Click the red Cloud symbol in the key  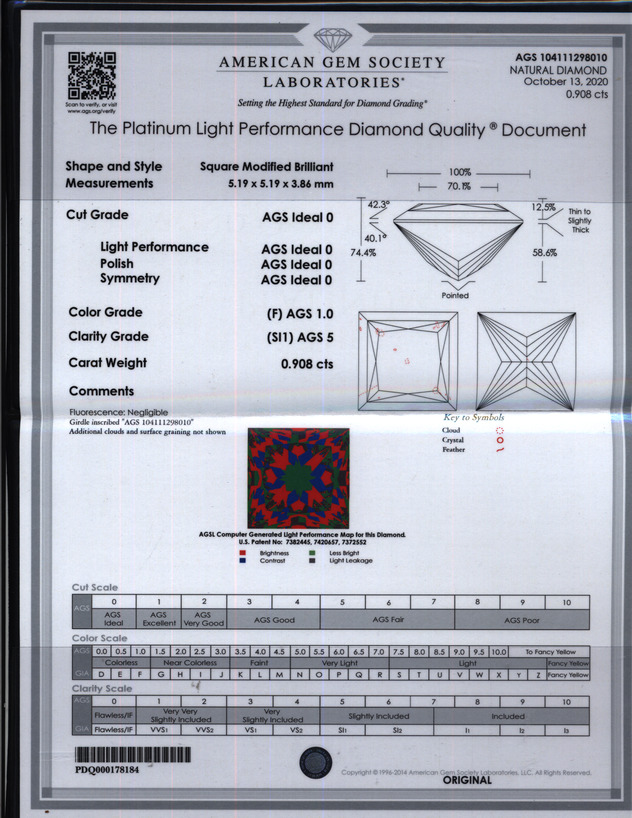tap(501, 430)
